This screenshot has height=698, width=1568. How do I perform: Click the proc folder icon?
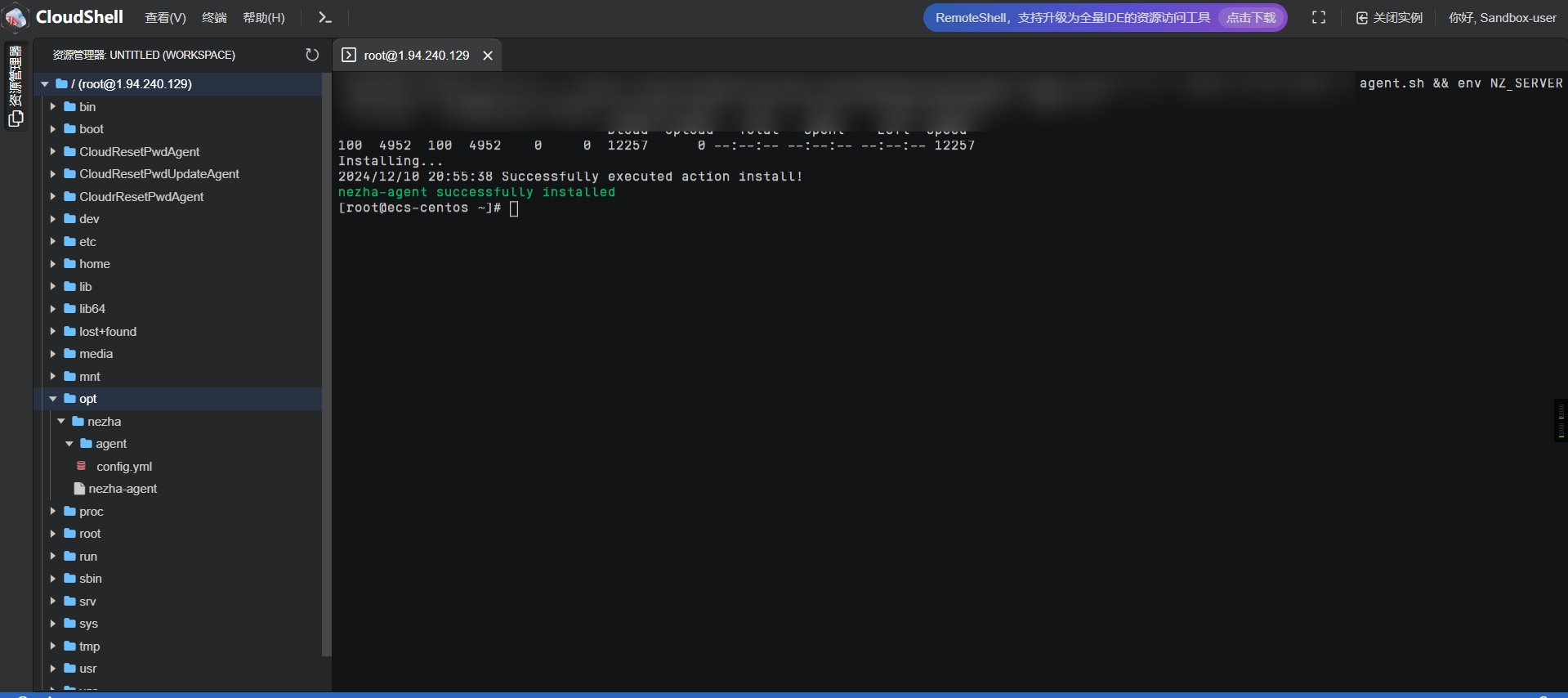pos(70,511)
